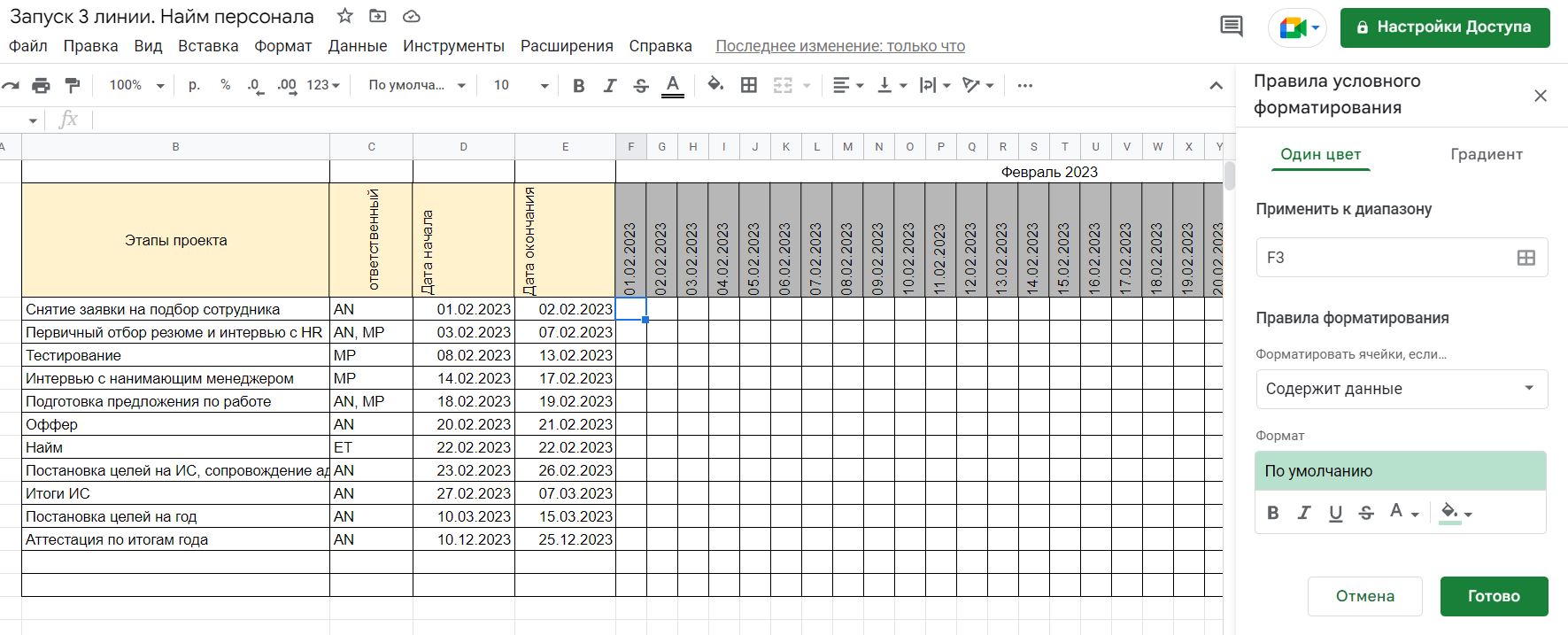Toggle italic in the rule format
Image resolution: width=1568 pixels, height=635 pixels.
click(1304, 513)
